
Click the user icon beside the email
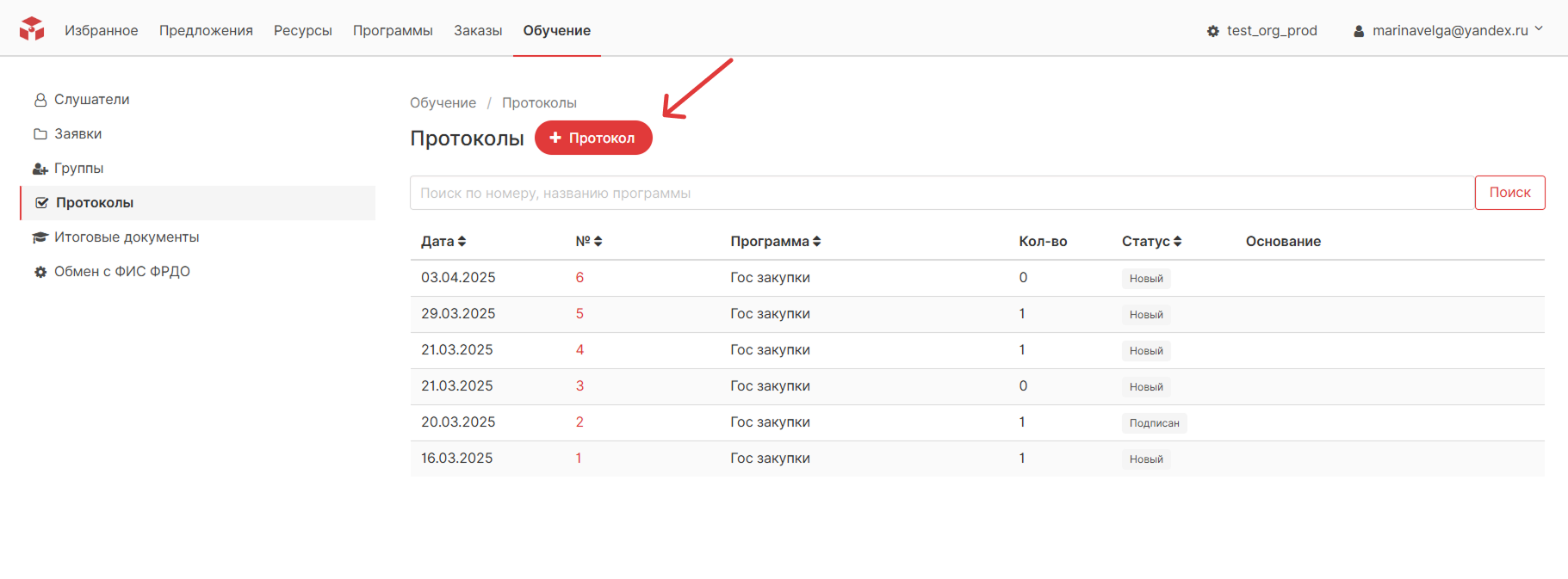pyautogui.click(x=1359, y=31)
